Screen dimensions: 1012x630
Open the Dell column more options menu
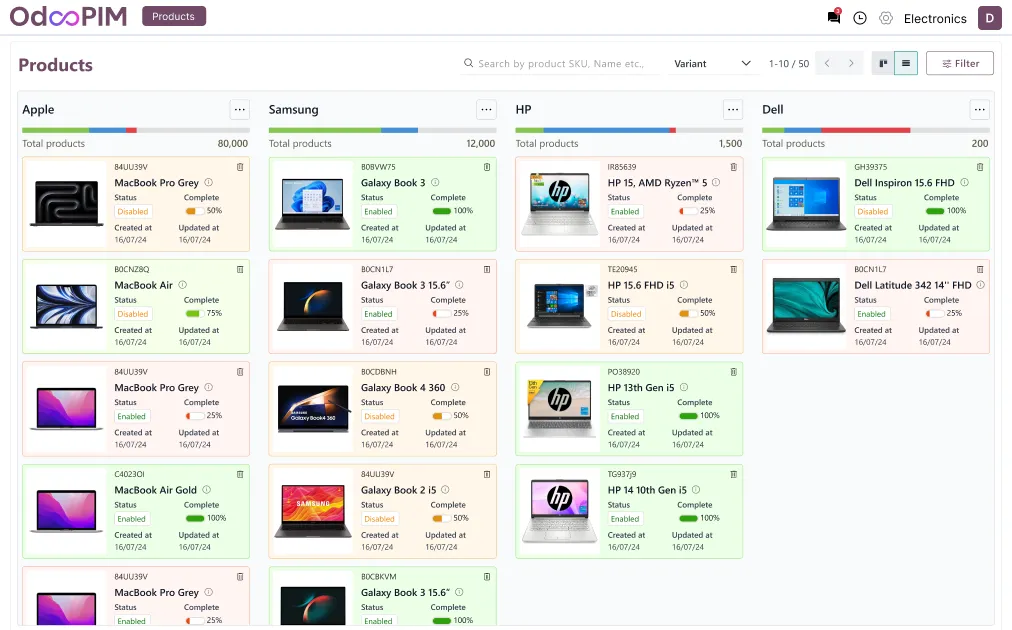[980, 110]
